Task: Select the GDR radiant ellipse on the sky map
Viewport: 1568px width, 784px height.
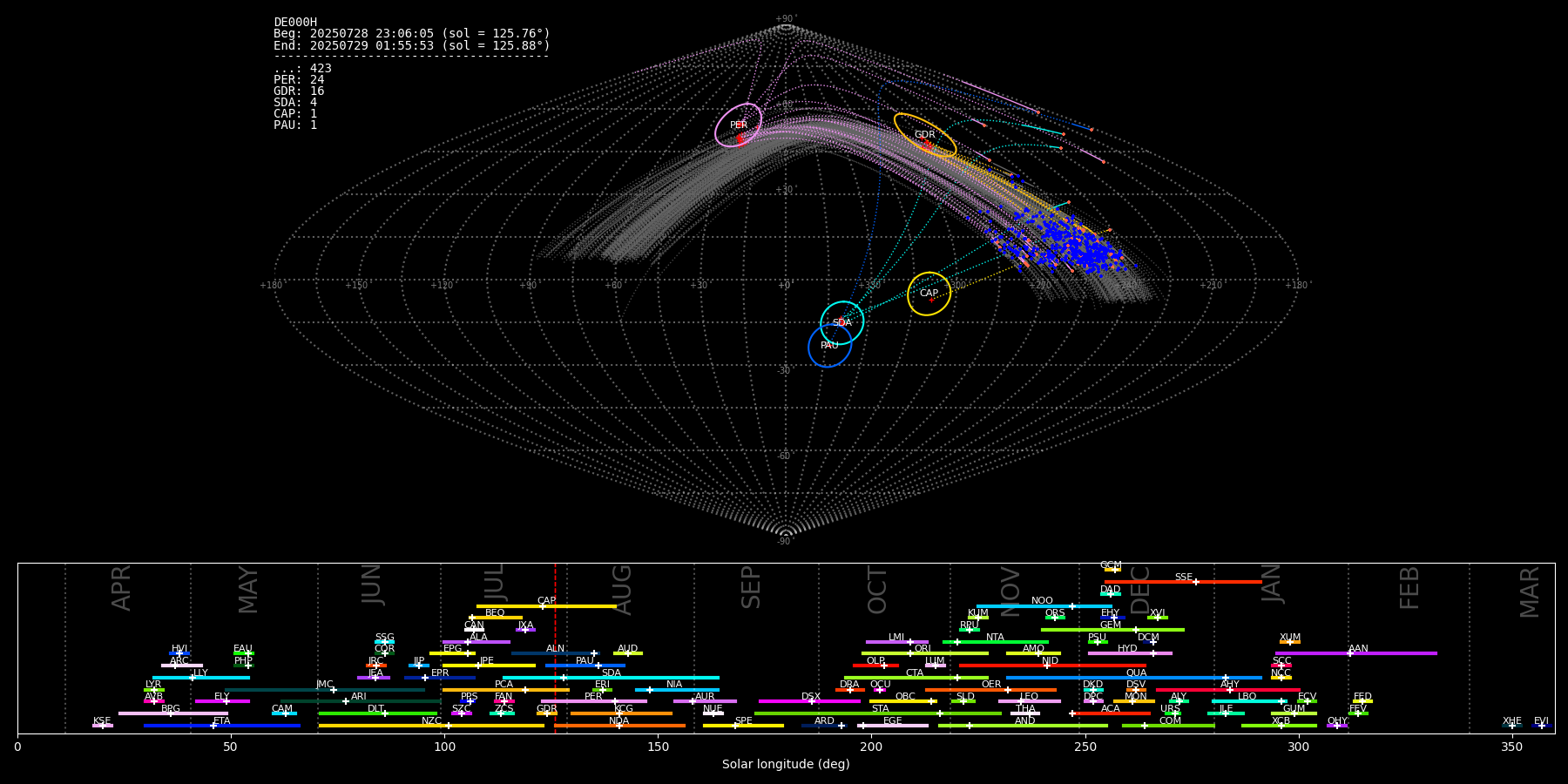Action: 925,135
